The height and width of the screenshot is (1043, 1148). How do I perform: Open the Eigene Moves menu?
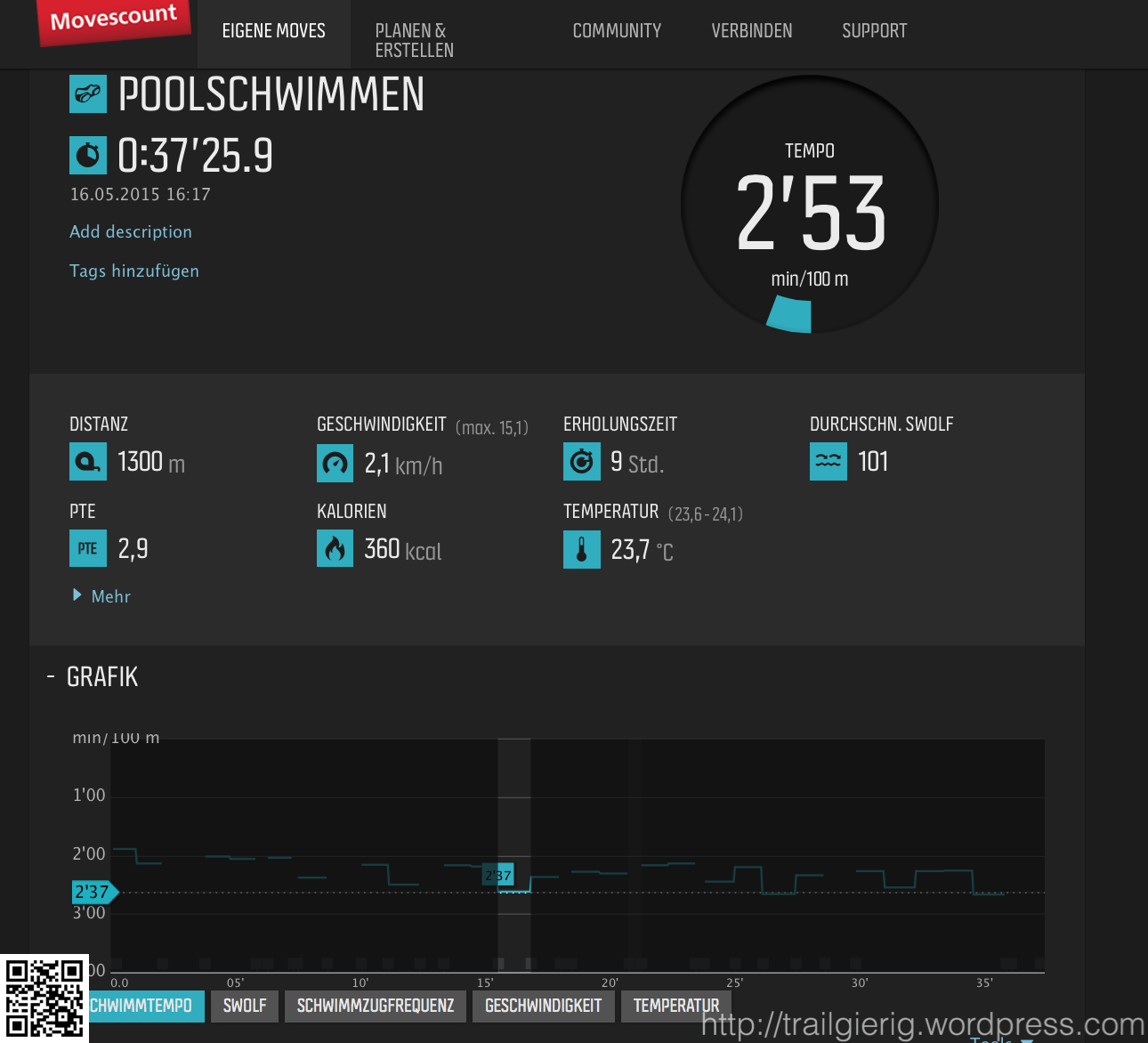(x=273, y=31)
